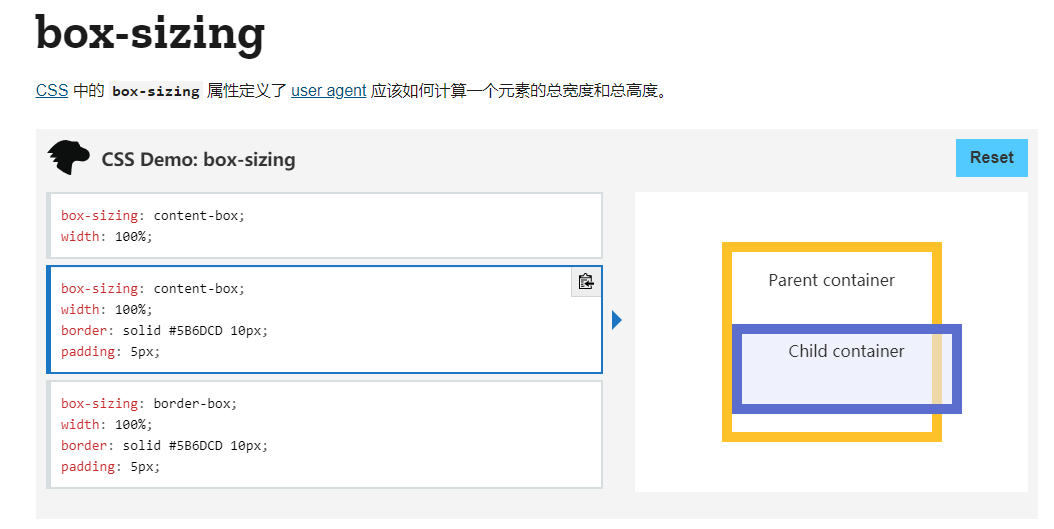Click the blue arrow beside the selected example
Image resolution: width=1054 pixels, height=529 pixels.
click(617, 320)
